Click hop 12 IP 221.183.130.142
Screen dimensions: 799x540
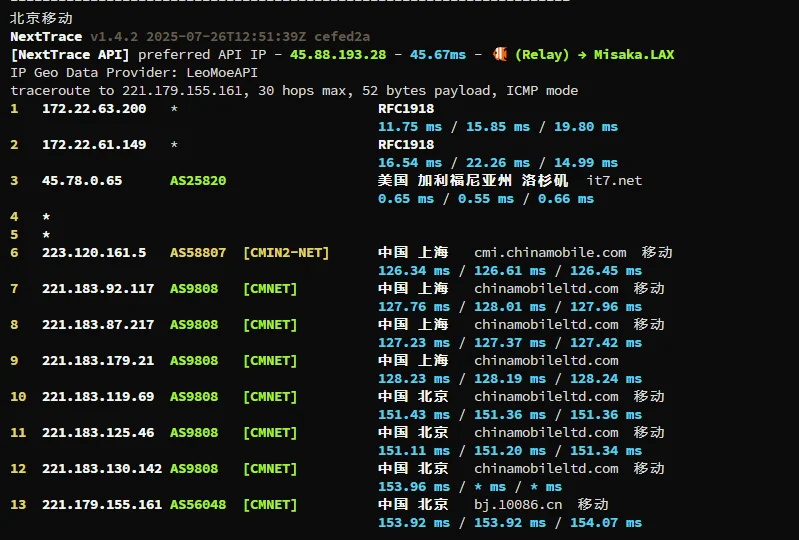click(102, 469)
